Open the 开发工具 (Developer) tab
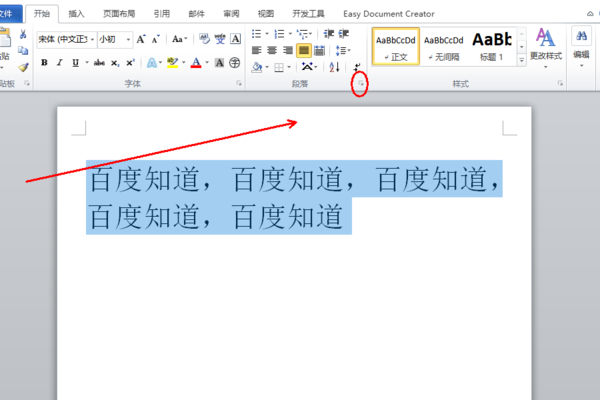 pos(308,14)
